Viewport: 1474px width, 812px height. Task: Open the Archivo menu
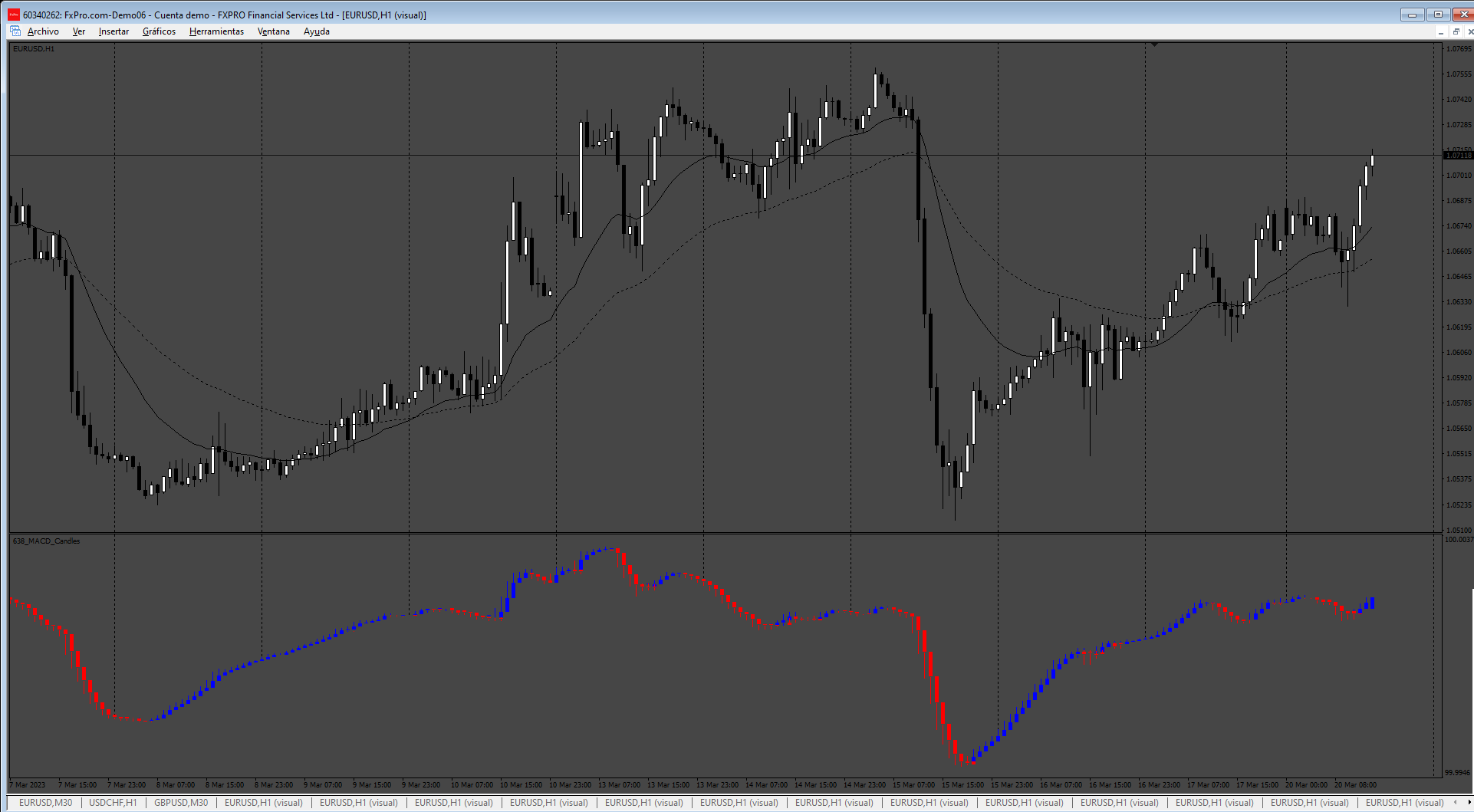(43, 31)
